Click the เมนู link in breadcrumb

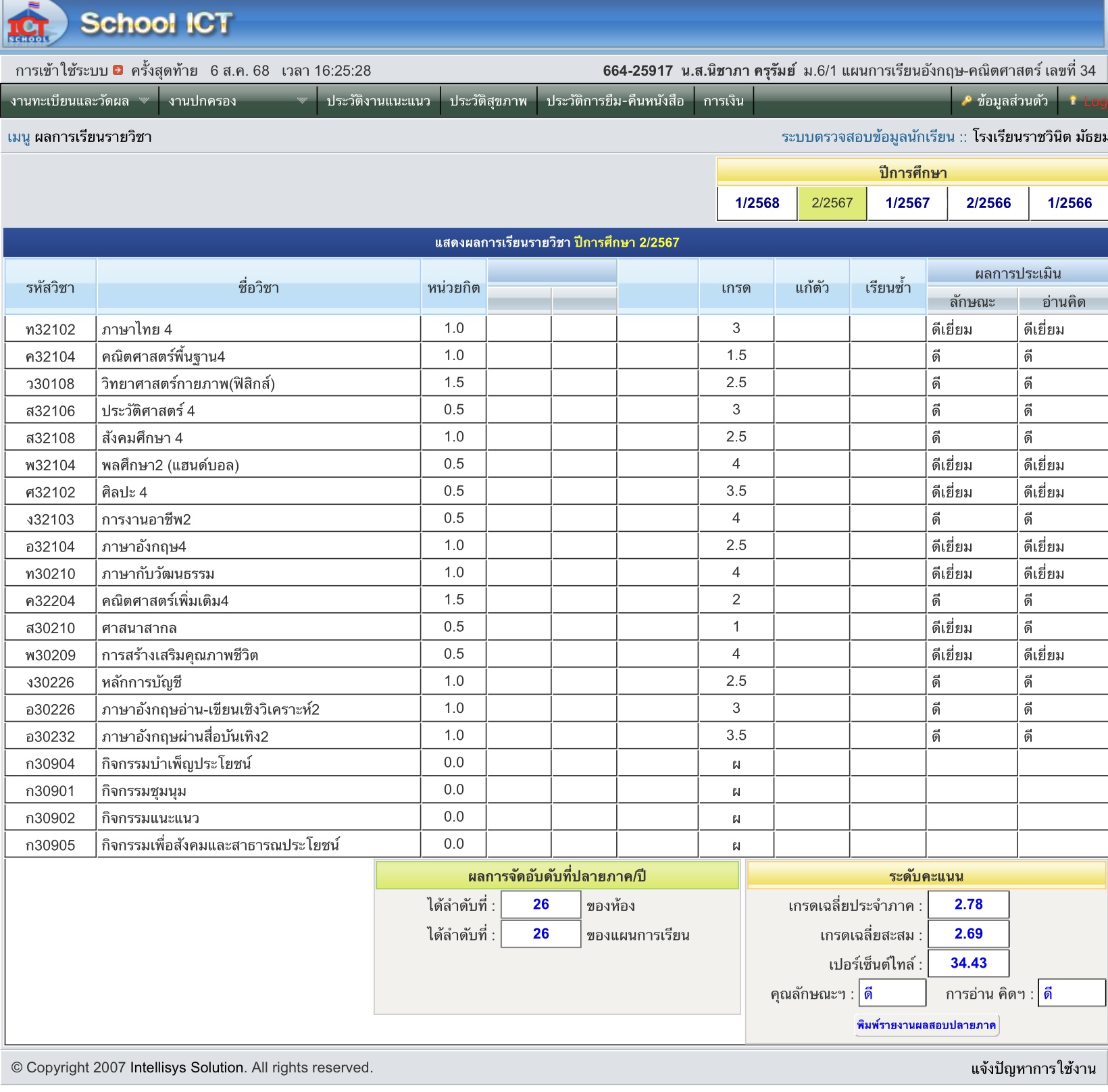click(18, 137)
